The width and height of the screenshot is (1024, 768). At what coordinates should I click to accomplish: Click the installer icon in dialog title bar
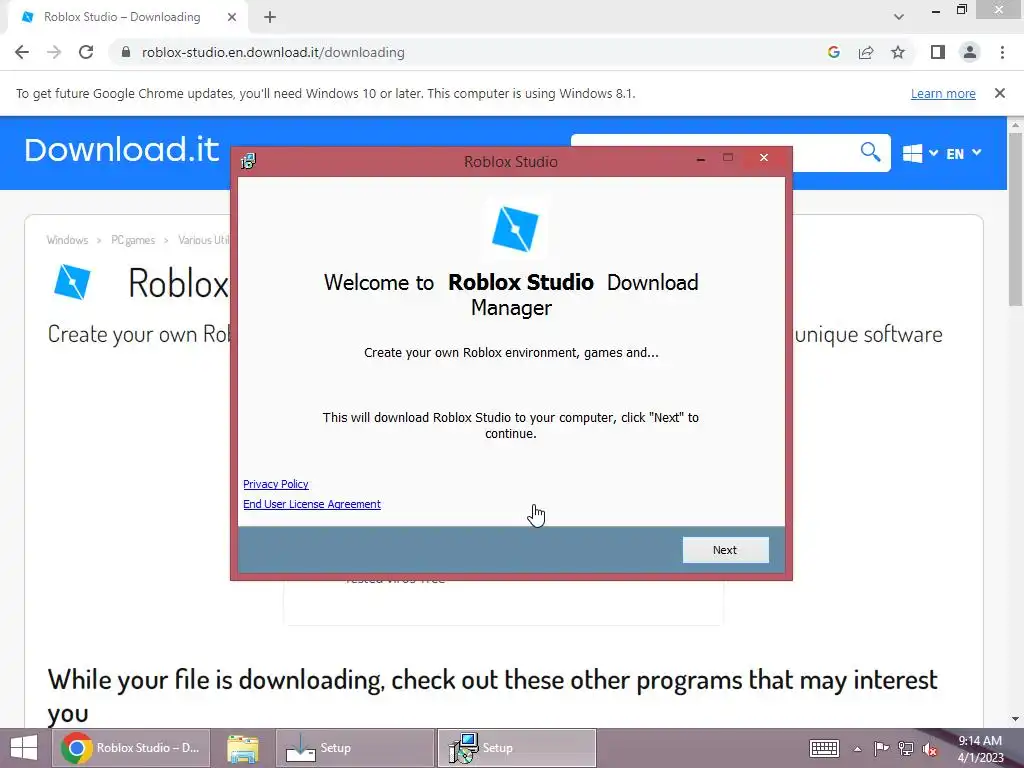pos(248,161)
